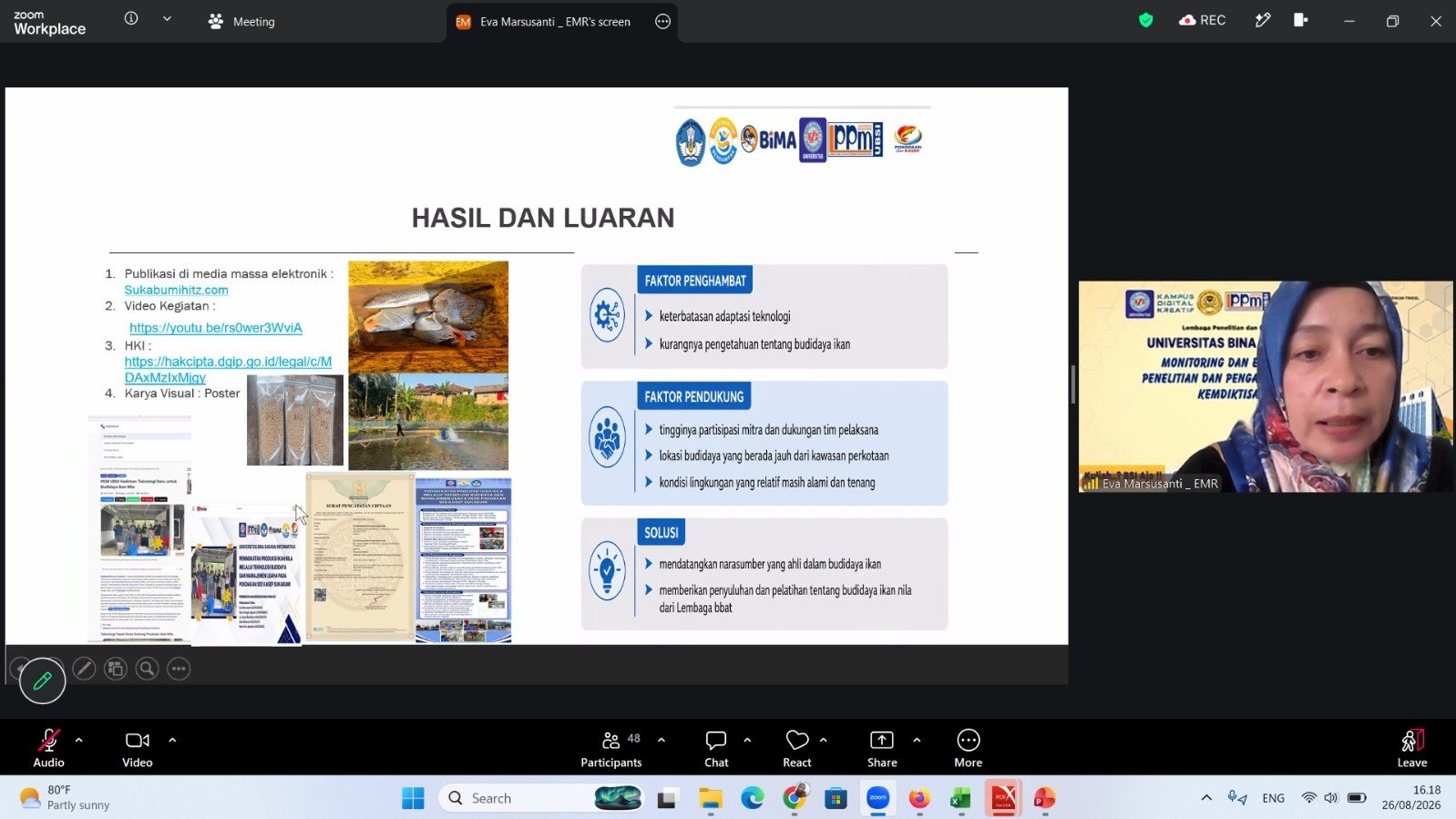This screenshot has width=1456, height=819.
Task: Open screen share options ellipsis menu
Action: click(662, 22)
